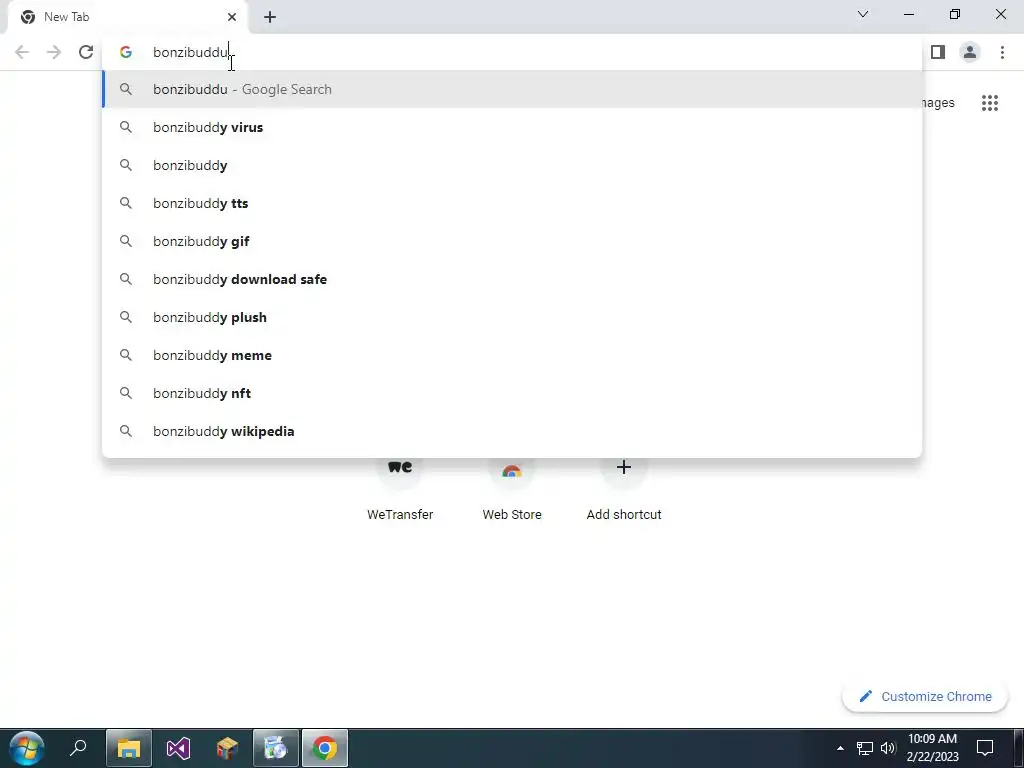Choose 'bonzibuddy download safe' suggestion

pyautogui.click(x=512, y=279)
